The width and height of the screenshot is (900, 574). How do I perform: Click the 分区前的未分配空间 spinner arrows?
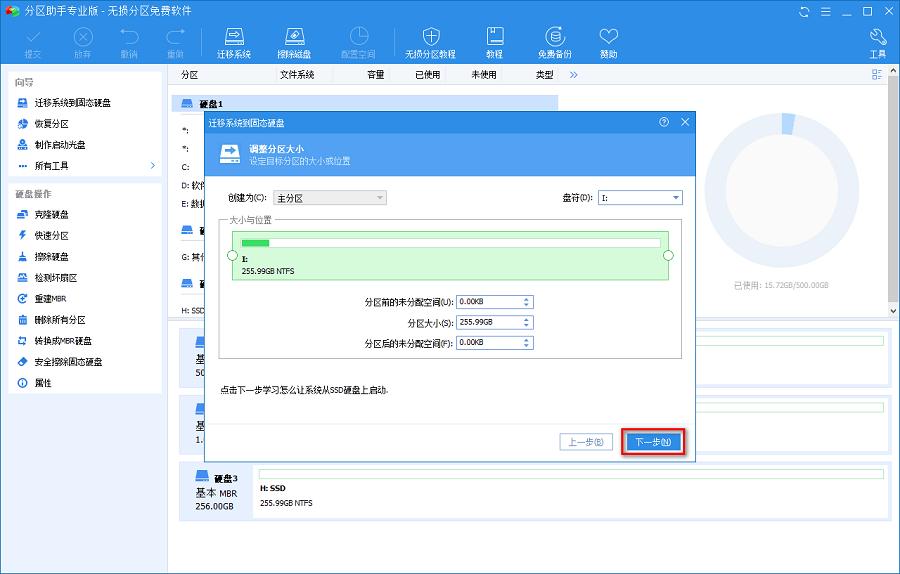click(x=526, y=302)
